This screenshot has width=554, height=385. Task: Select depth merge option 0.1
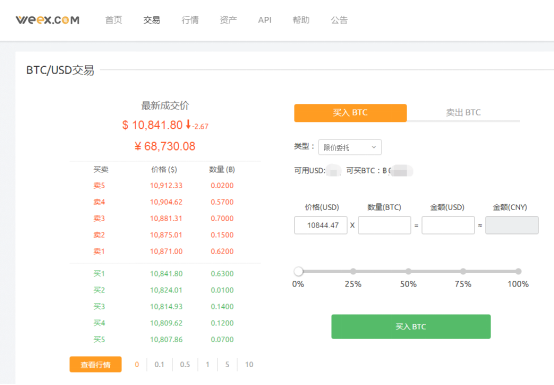pos(159,365)
